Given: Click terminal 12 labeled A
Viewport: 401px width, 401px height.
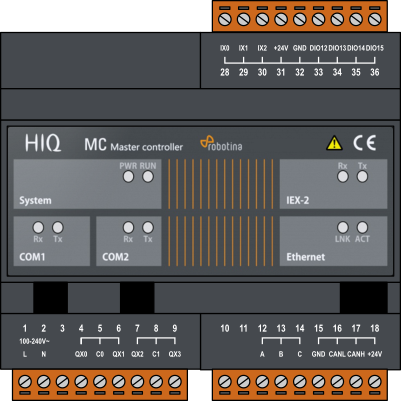Looking at the screenshot, I should point(262,382).
